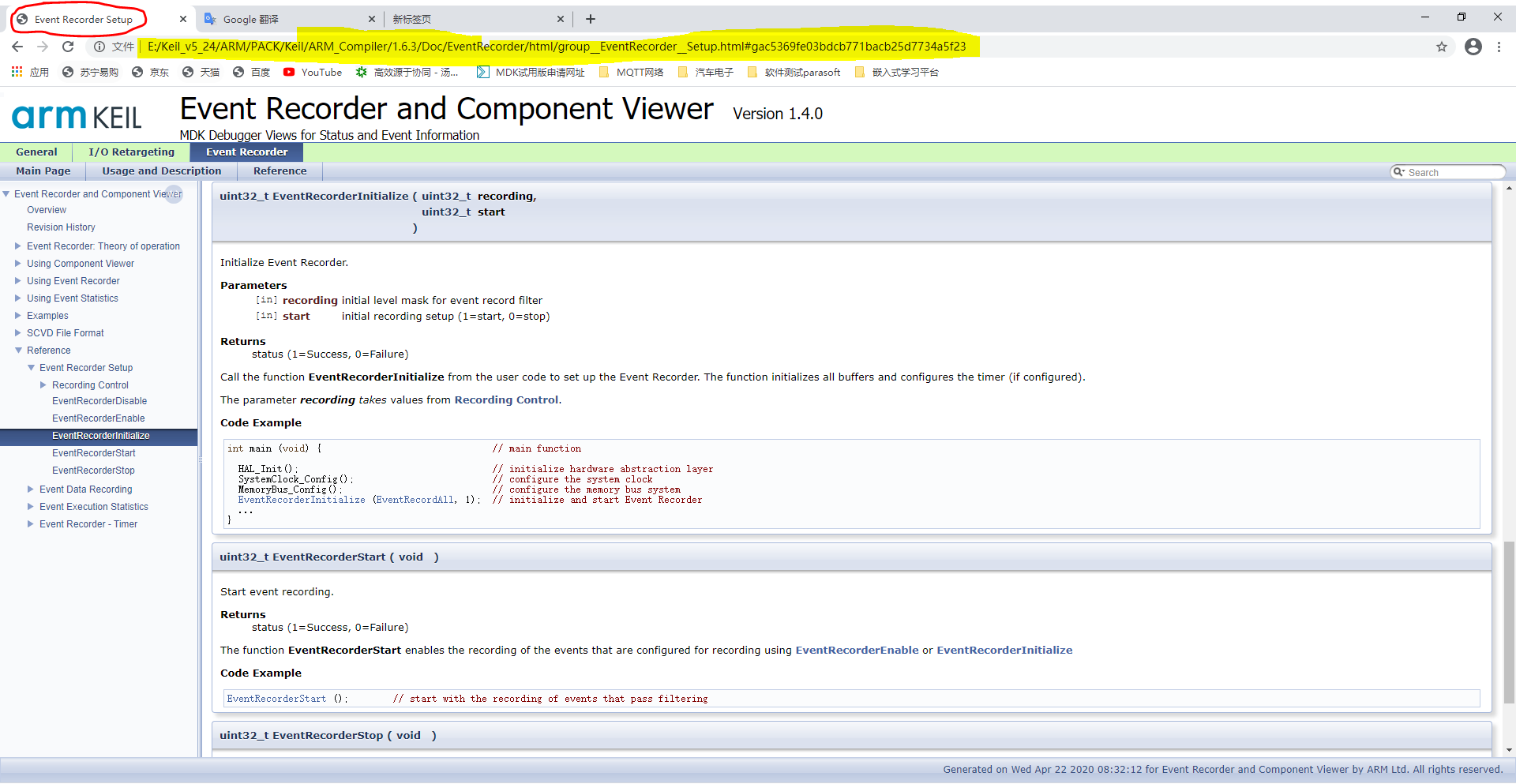
Task: Open the 京东 bookmark icon
Action: click(138, 72)
